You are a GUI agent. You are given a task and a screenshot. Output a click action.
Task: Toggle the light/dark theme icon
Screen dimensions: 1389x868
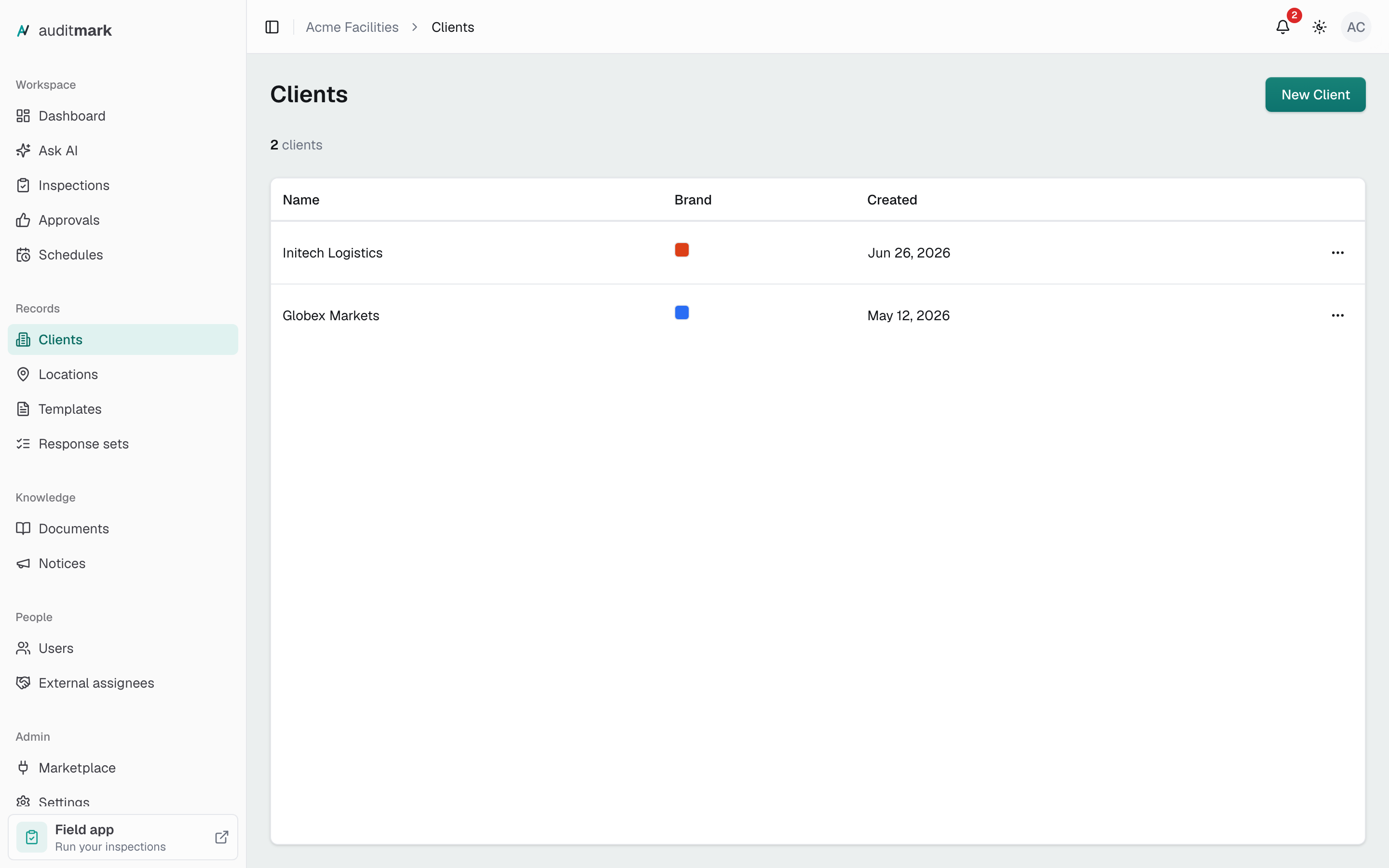(1320, 27)
